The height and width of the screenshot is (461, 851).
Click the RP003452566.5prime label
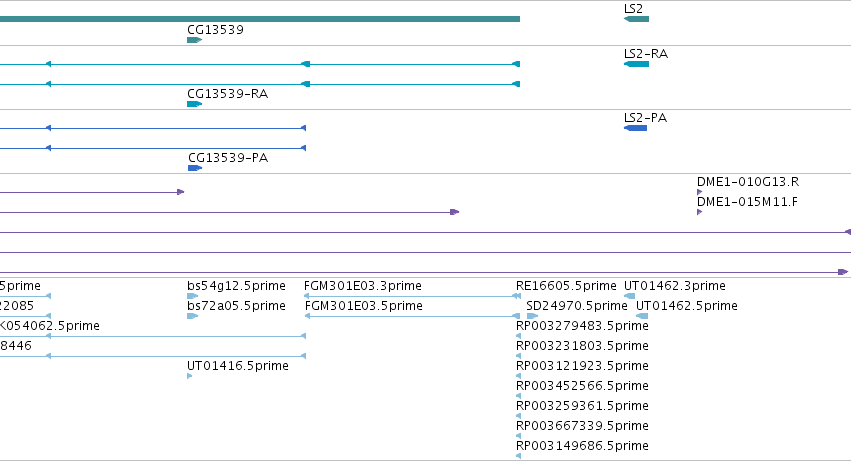click(582, 386)
